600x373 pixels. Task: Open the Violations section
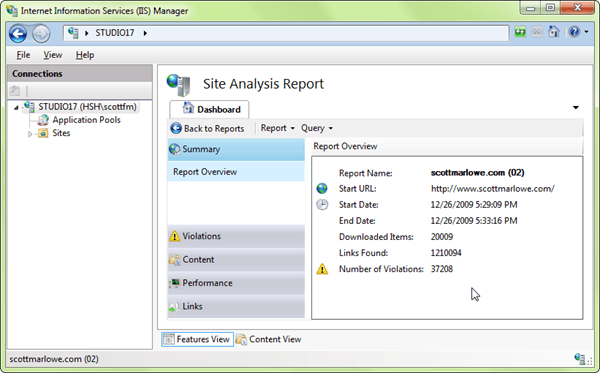(x=236, y=236)
